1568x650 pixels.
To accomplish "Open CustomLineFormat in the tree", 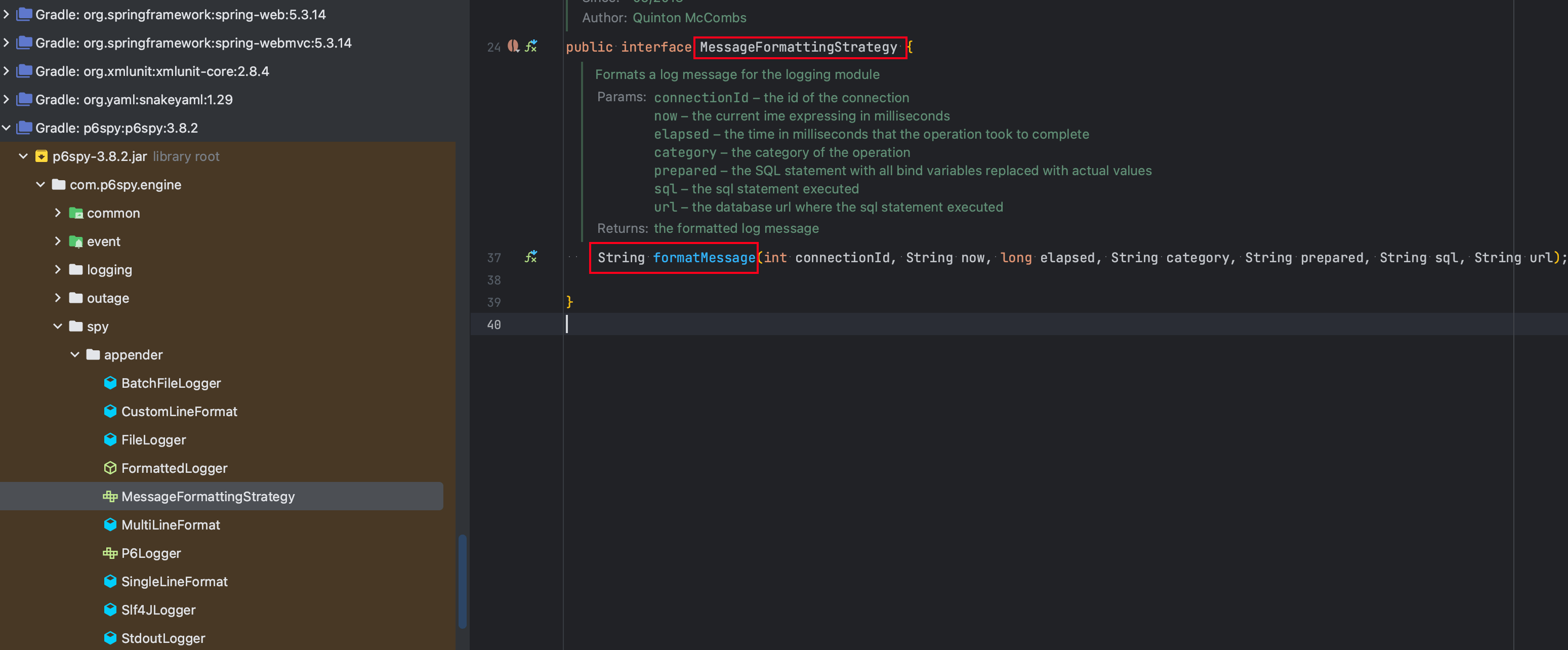I will 179,412.
